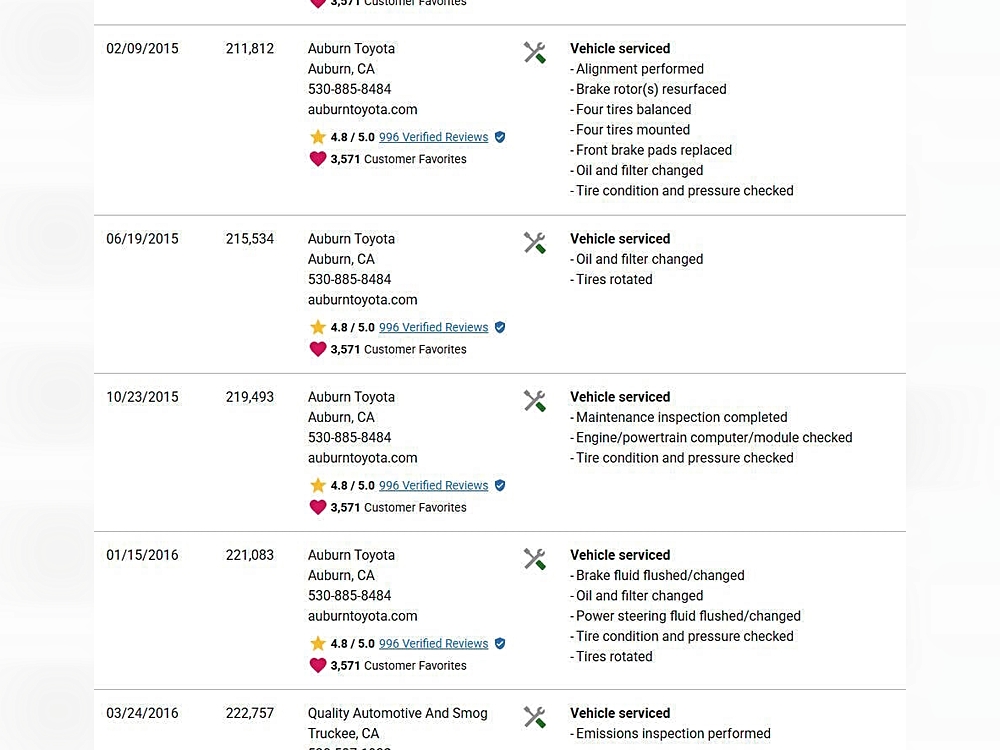
Task: Open 996 Verified Reviews link for 10/23/2015
Action: click(433, 485)
